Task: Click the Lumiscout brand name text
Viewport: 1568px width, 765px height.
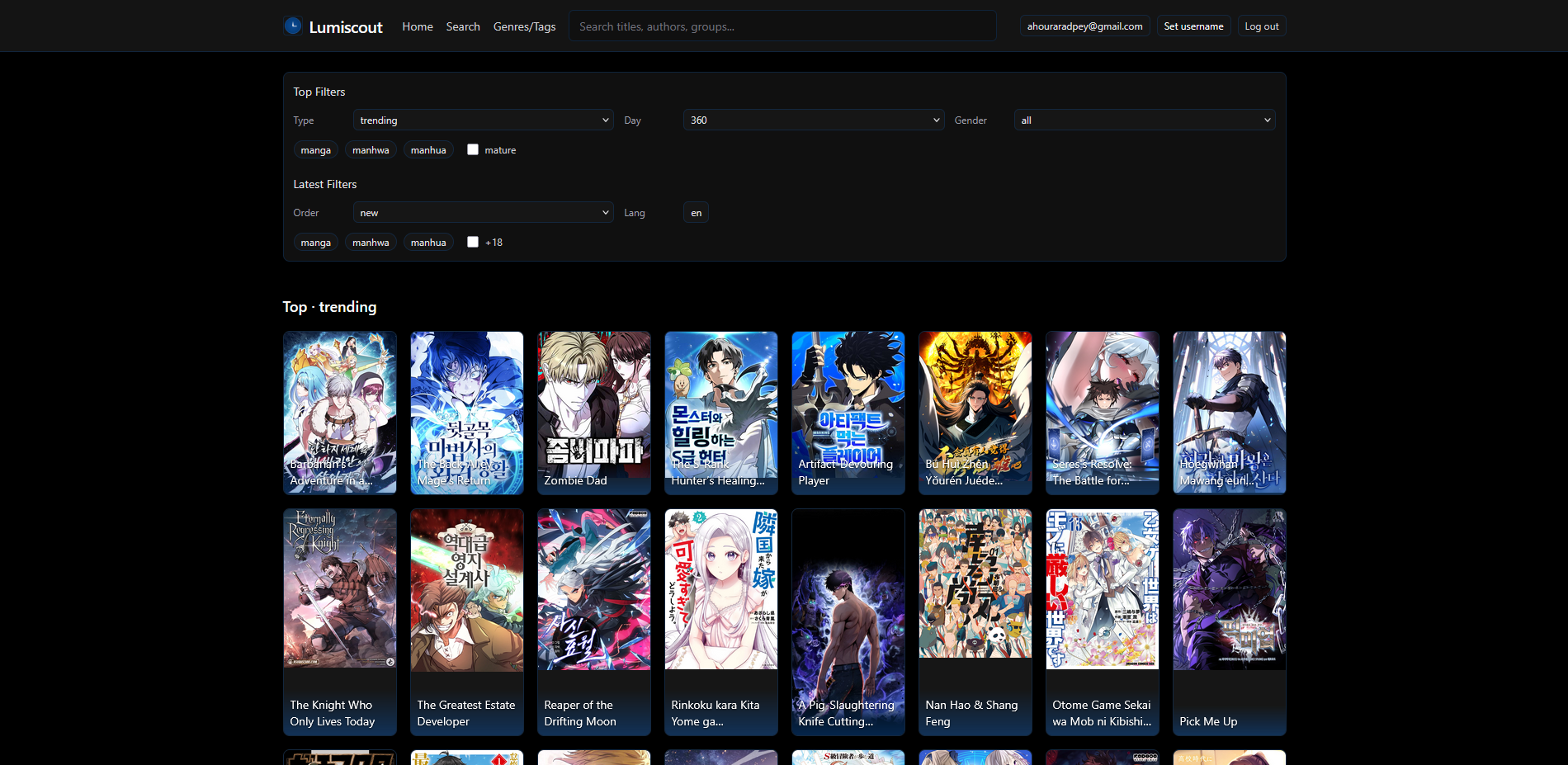Action: pos(346,27)
